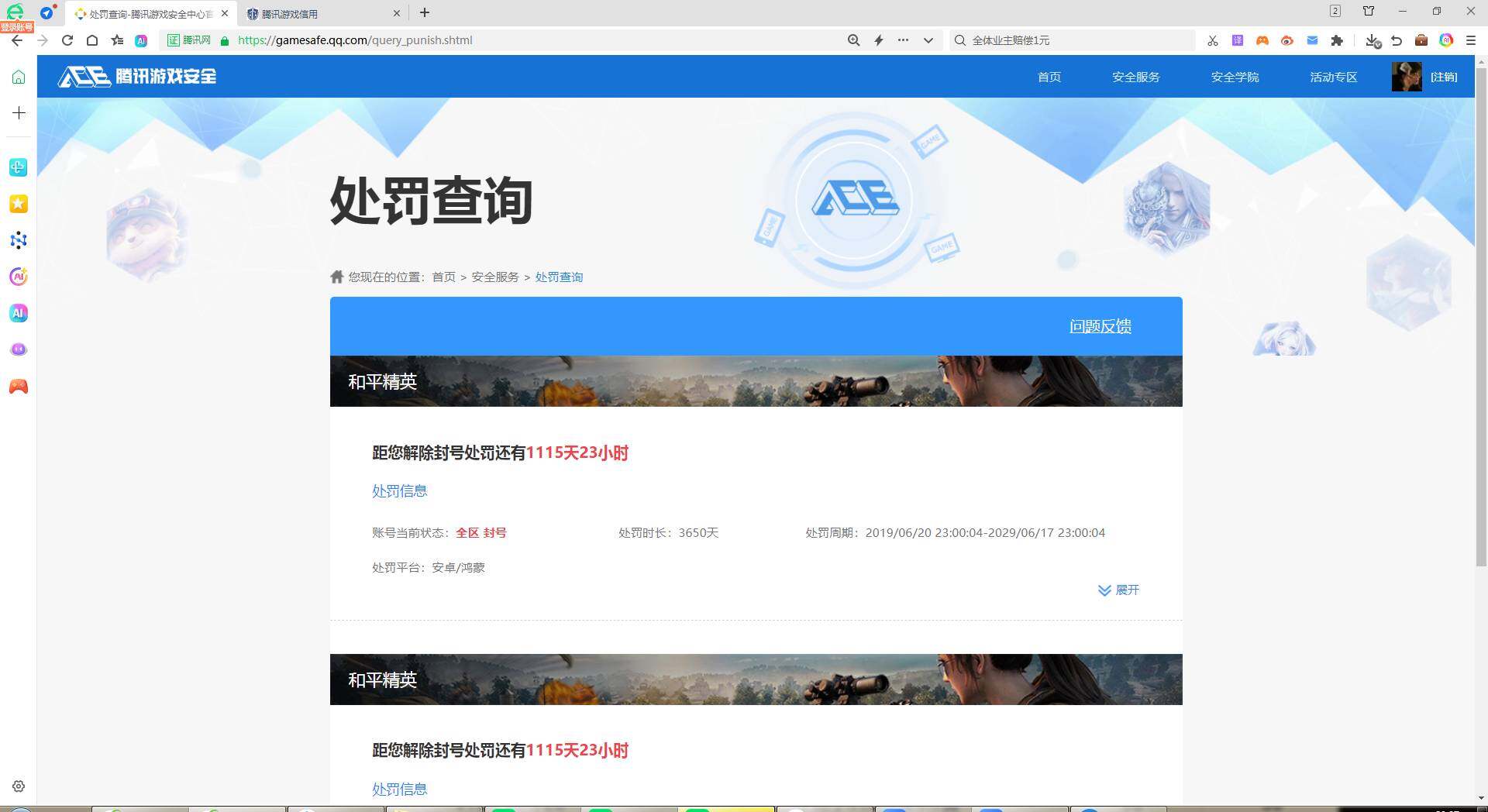Click the sidebar plus add icon
This screenshot has height=812, width=1488.
pos(19,113)
